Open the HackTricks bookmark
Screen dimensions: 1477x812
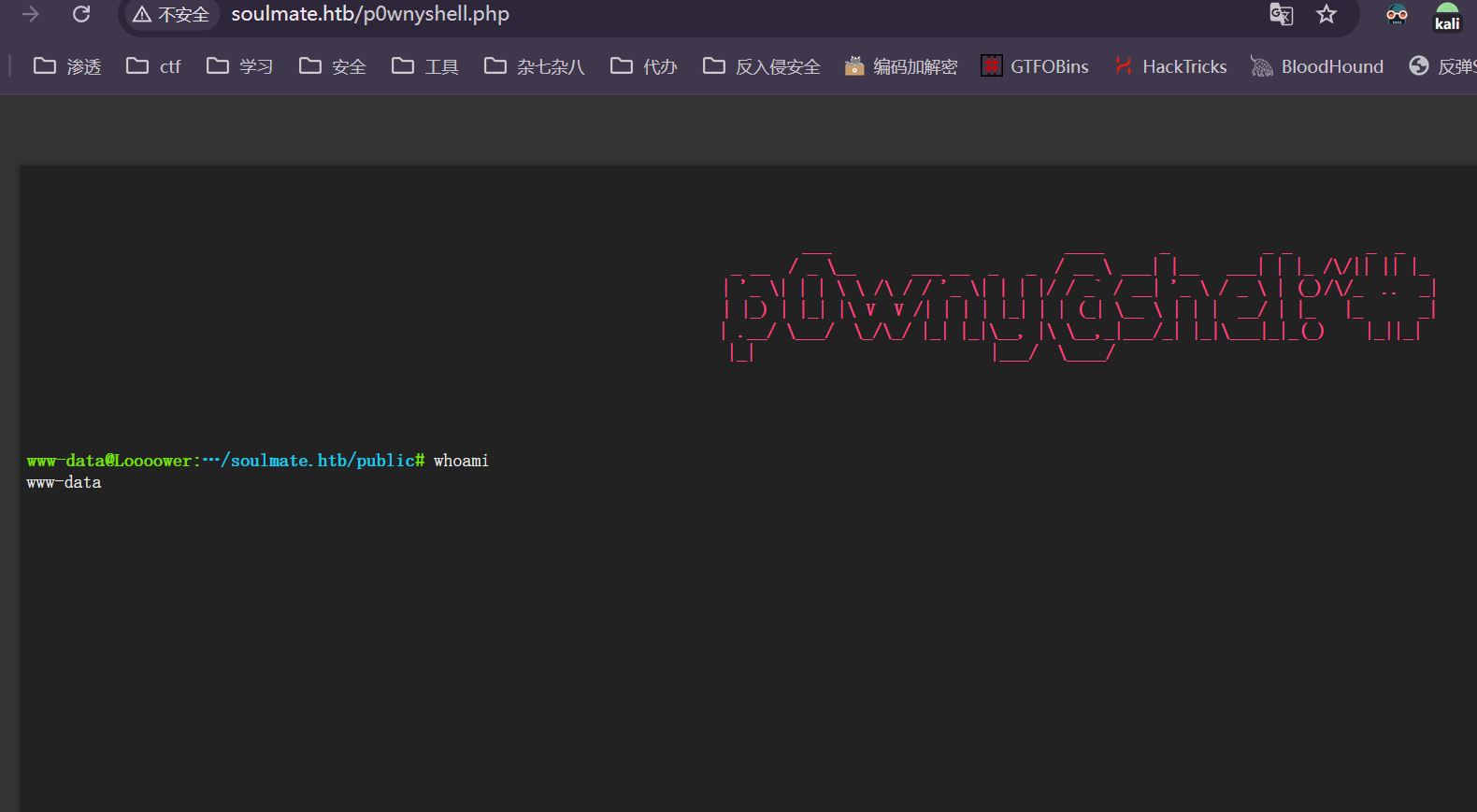point(1170,66)
